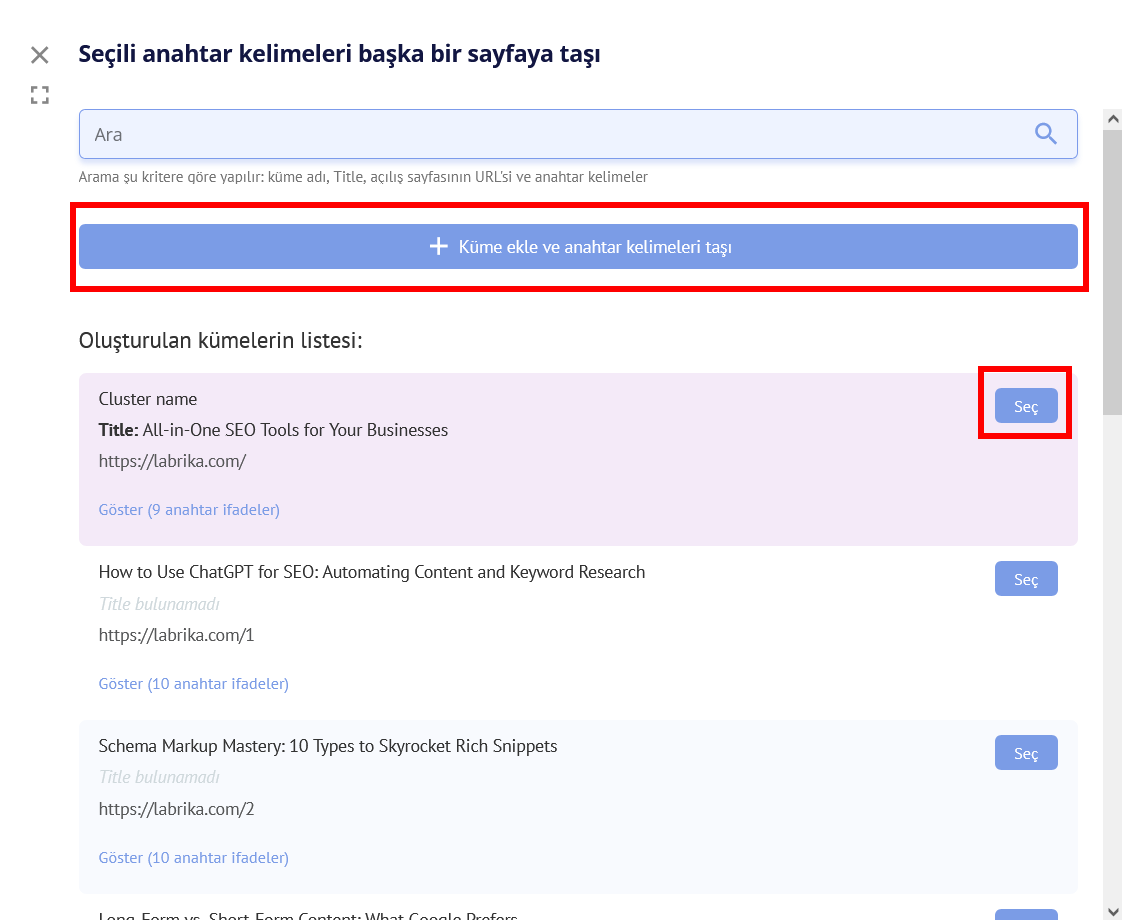Click the scrollbar up arrow
The image size is (1122, 920).
[1112, 118]
